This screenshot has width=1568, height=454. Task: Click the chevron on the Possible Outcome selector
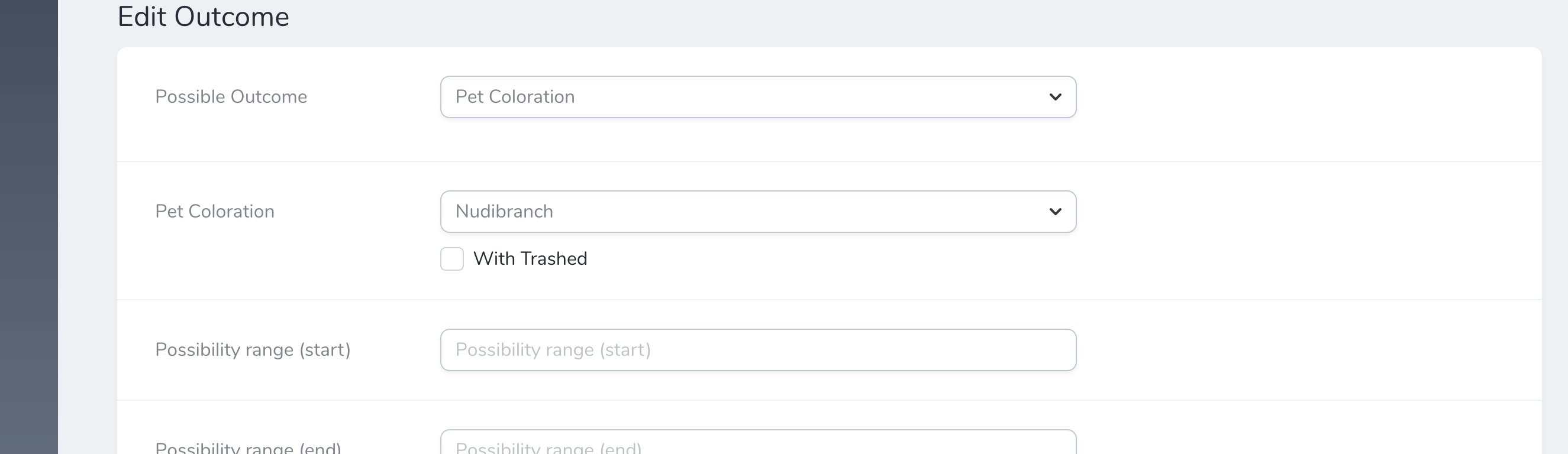pos(1056,96)
